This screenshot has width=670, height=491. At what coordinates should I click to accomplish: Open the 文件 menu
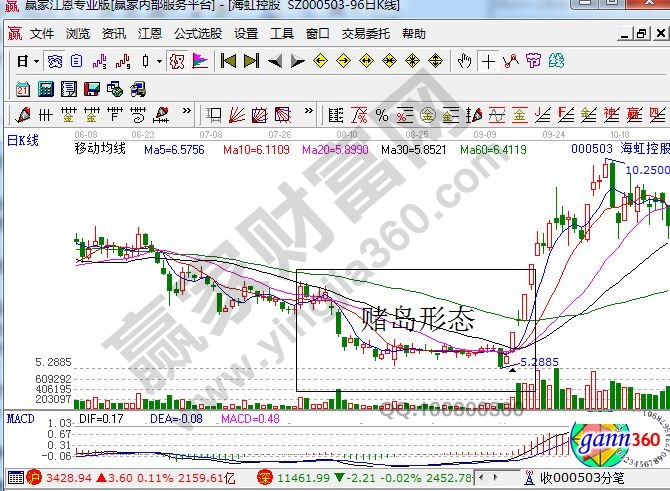(42, 33)
